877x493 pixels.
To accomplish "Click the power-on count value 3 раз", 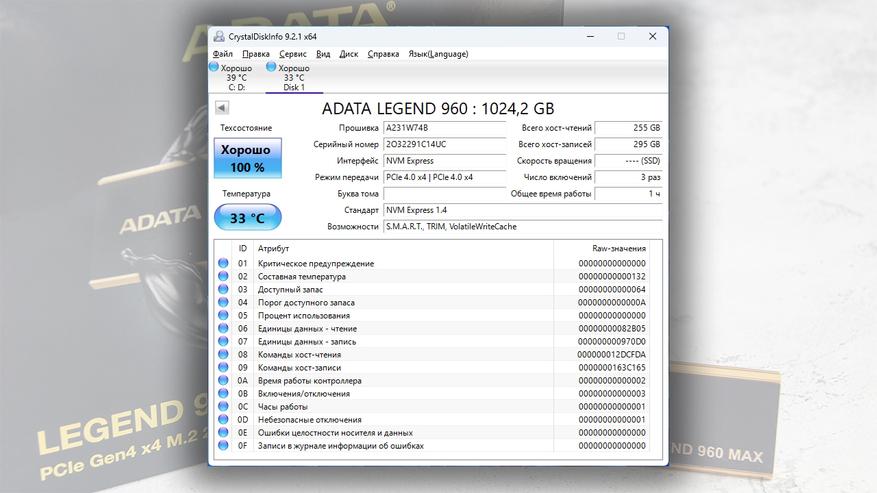I will point(629,177).
